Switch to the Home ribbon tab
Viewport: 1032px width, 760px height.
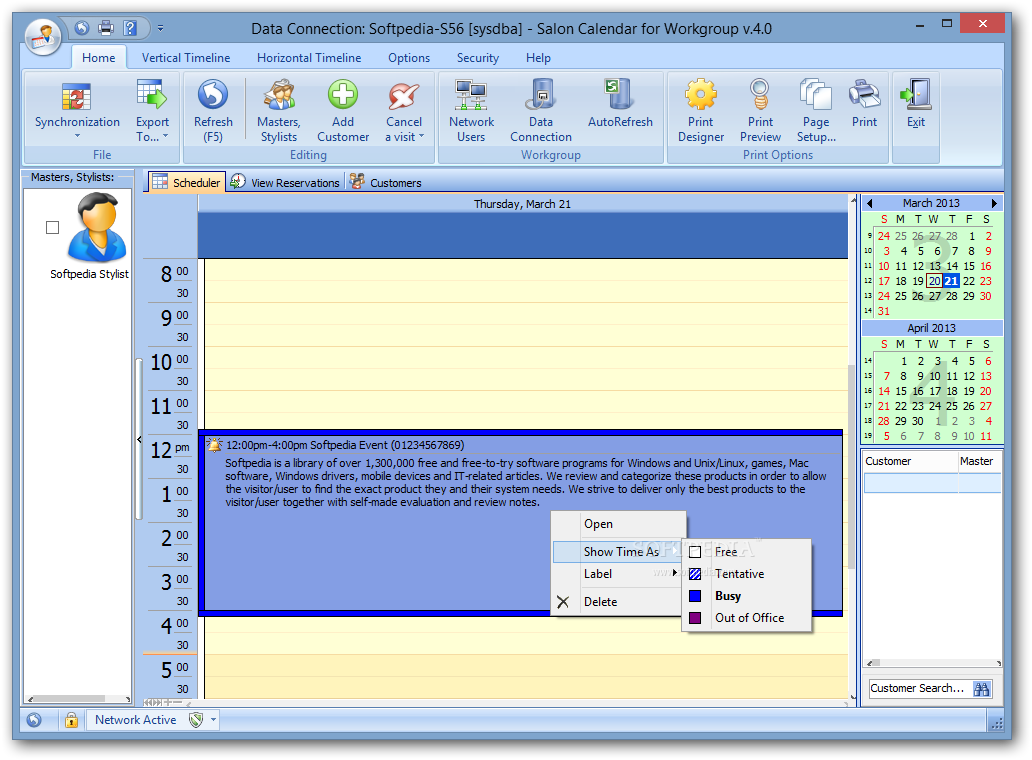(x=99, y=58)
